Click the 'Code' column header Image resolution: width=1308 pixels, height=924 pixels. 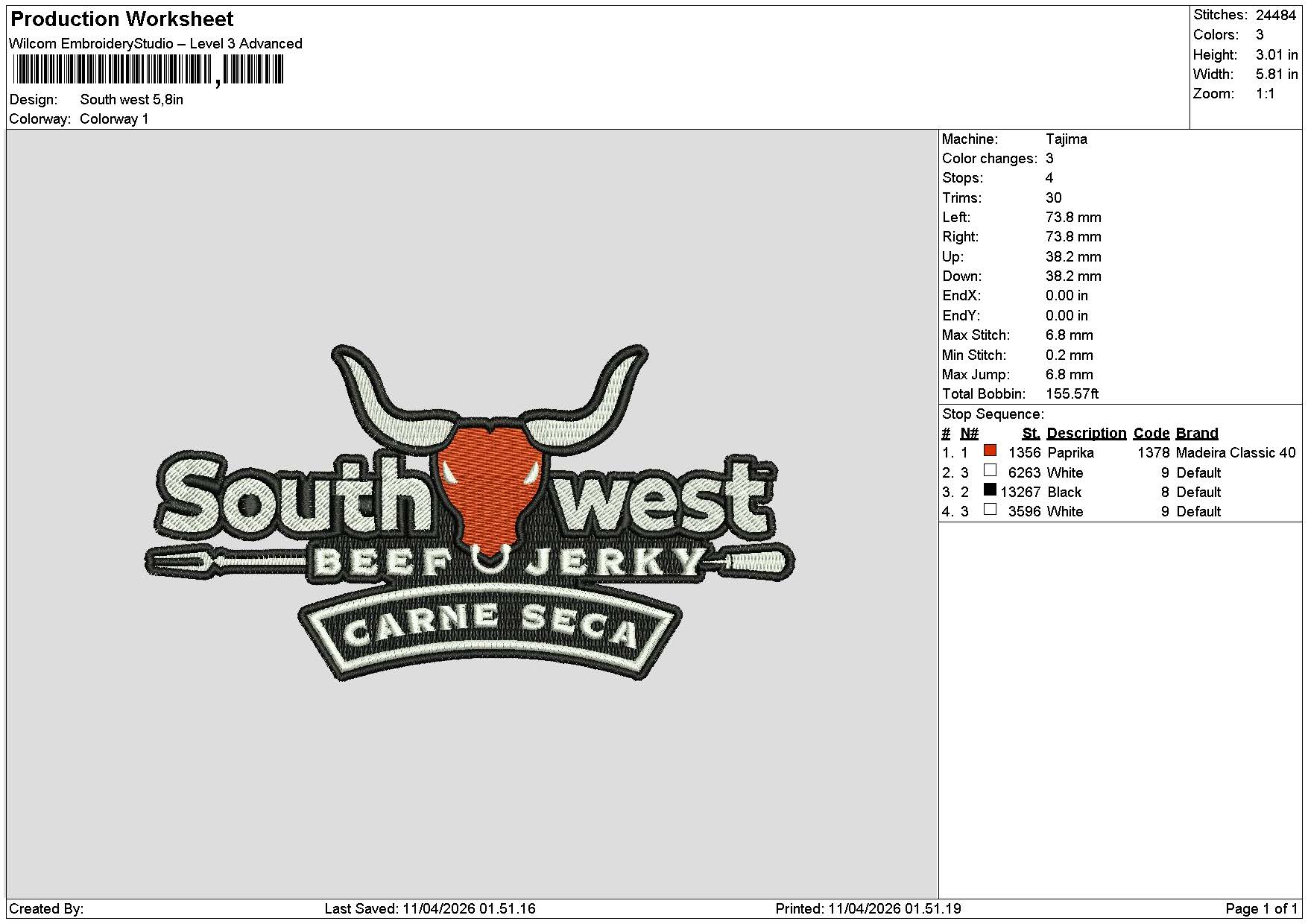(x=1151, y=434)
